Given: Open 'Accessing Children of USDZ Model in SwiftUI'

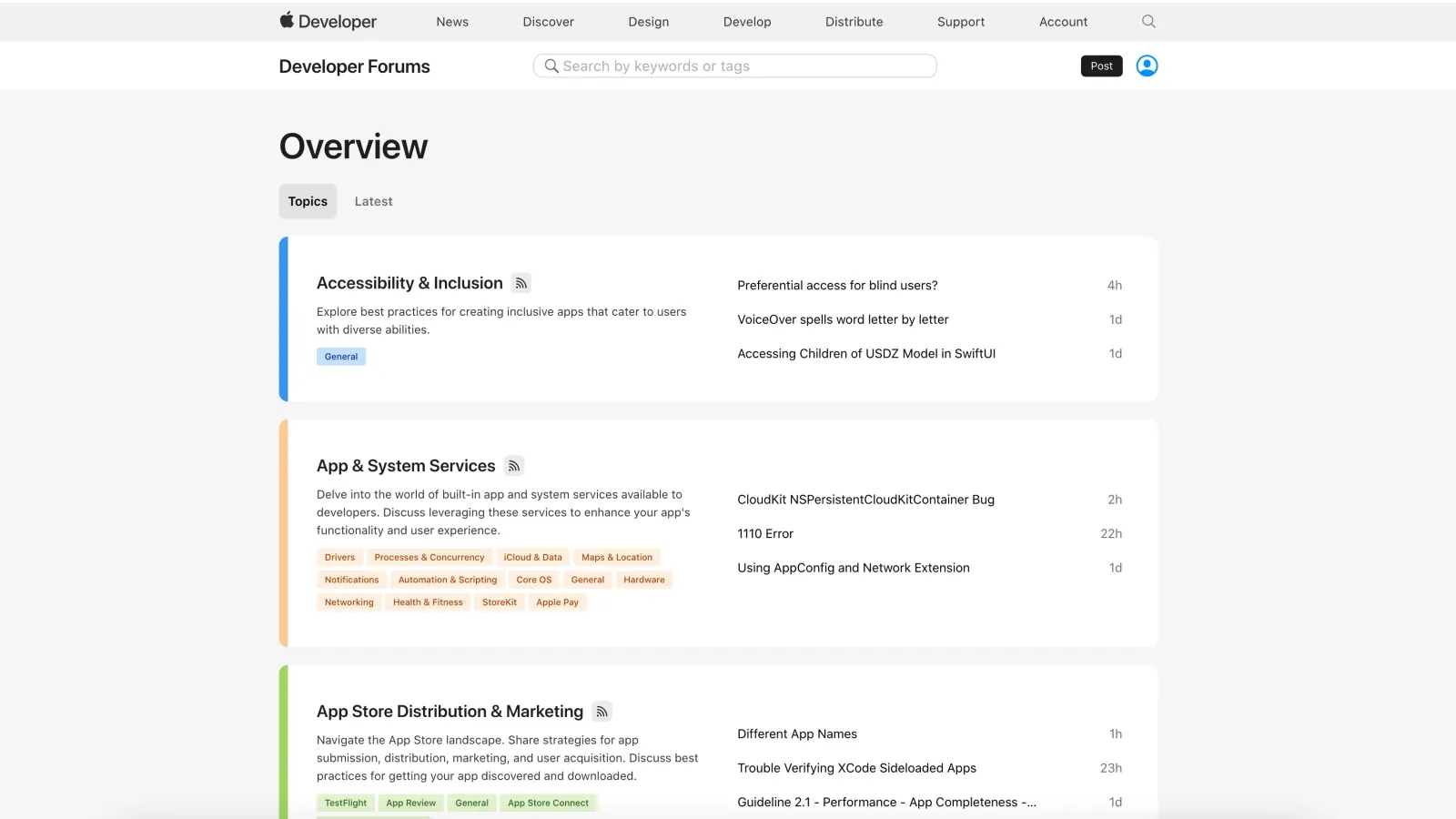Looking at the screenshot, I should click(866, 353).
